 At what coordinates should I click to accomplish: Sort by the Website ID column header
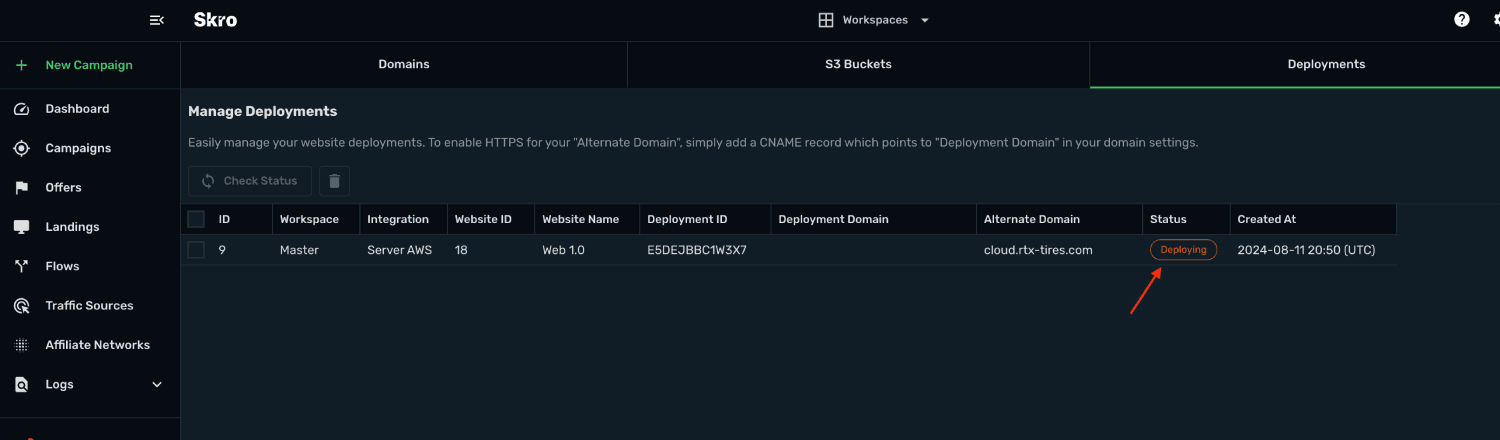pyautogui.click(x=483, y=219)
